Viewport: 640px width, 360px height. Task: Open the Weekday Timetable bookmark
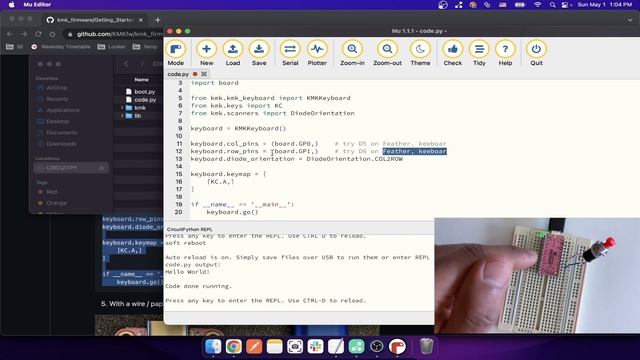click(61, 47)
